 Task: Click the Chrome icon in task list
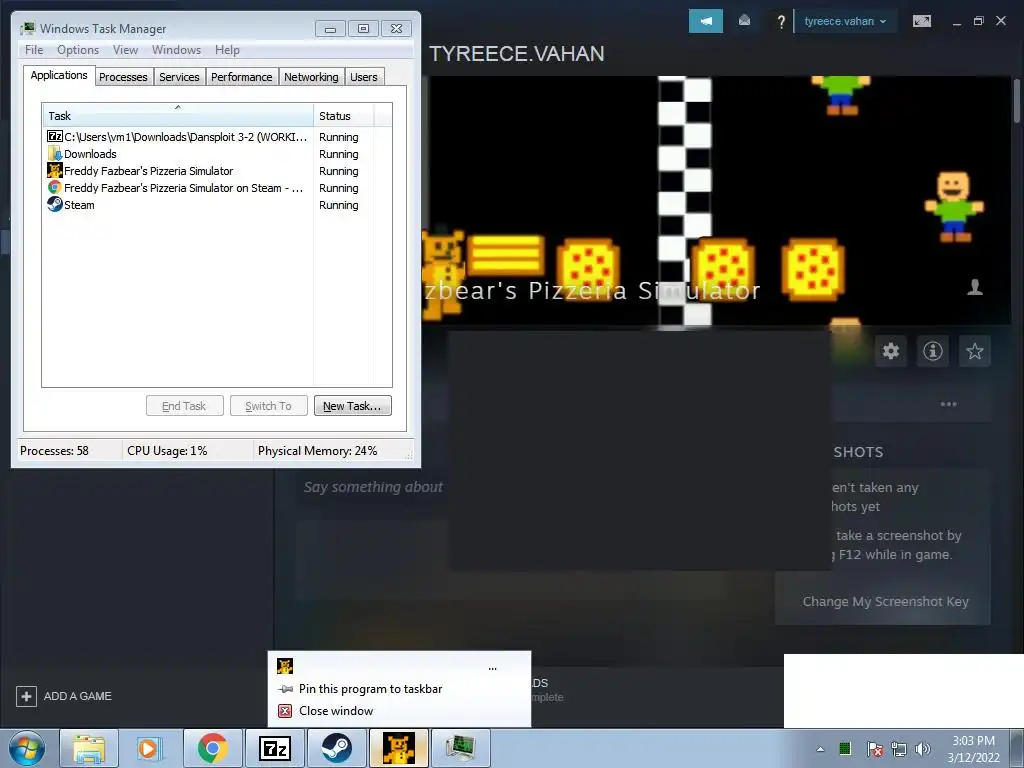tap(55, 187)
